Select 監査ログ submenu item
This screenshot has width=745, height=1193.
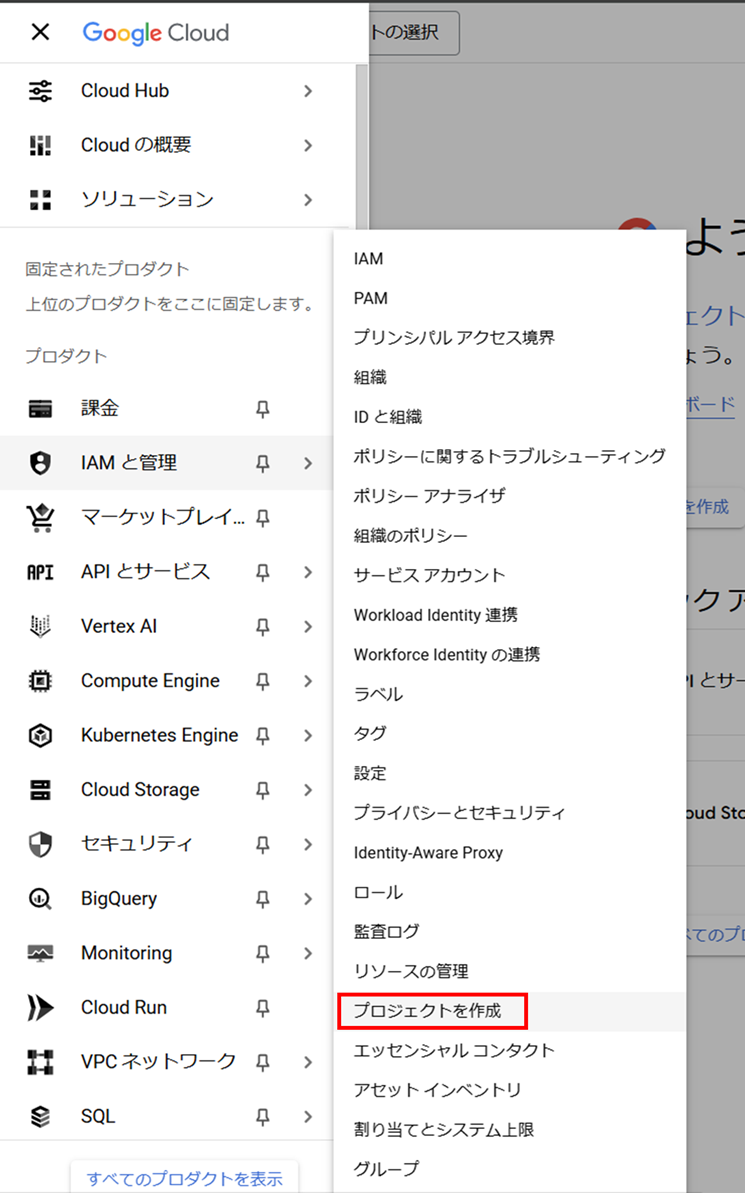[510, 932]
